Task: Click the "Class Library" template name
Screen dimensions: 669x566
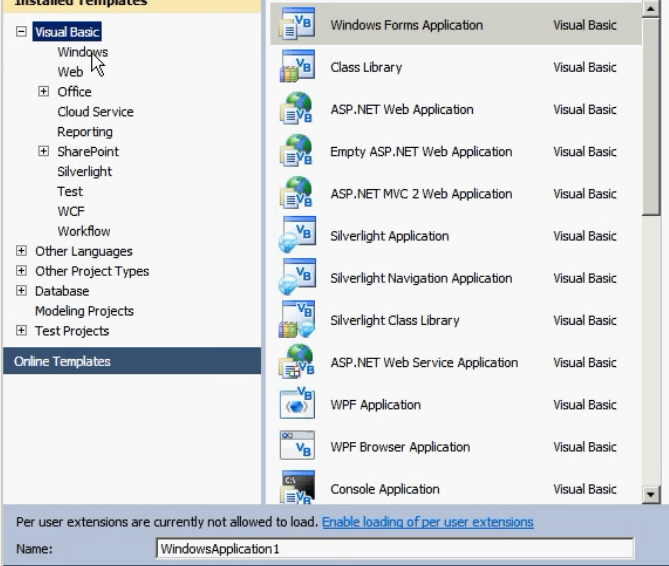Action: (366, 67)
